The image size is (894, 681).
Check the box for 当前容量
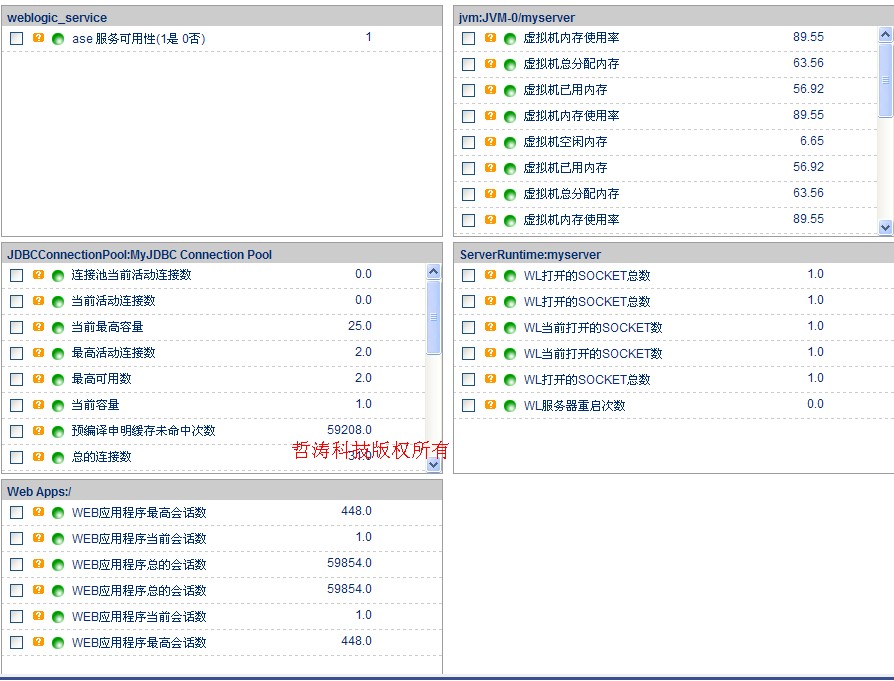tap(17, 405)
